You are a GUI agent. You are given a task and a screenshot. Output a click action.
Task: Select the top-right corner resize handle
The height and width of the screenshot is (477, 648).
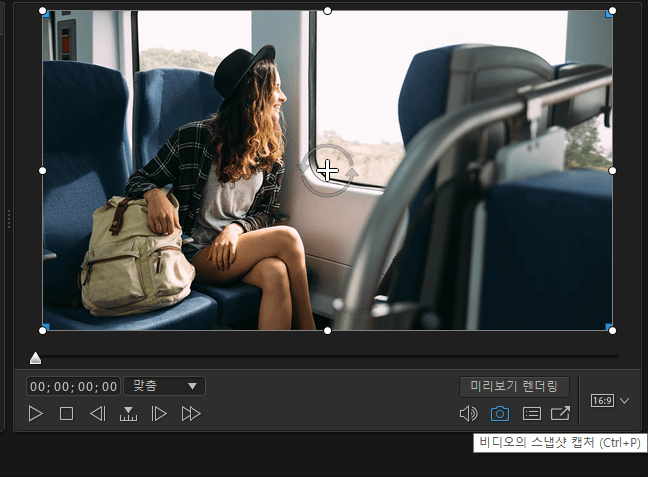(x=612, y=11)
